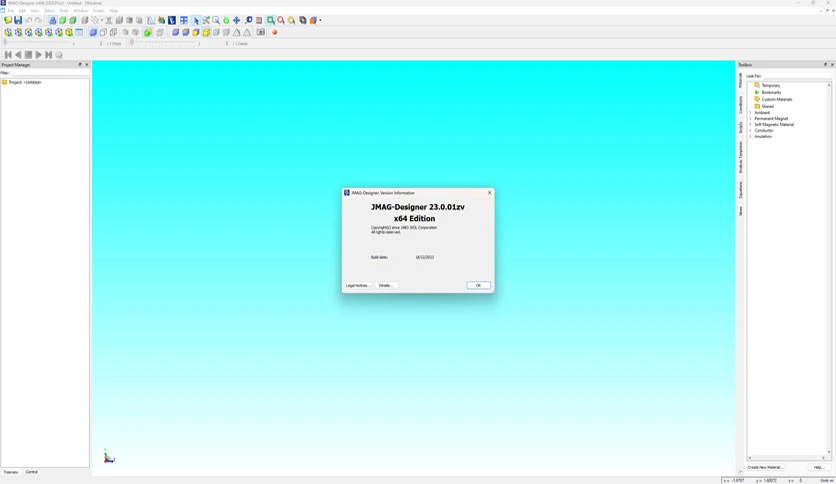The height and width of the screenshot is (484, 836).
Task: Switch to the Treeview tab in Project Manager
Action: pyautogui.click(x=11, y=472)
